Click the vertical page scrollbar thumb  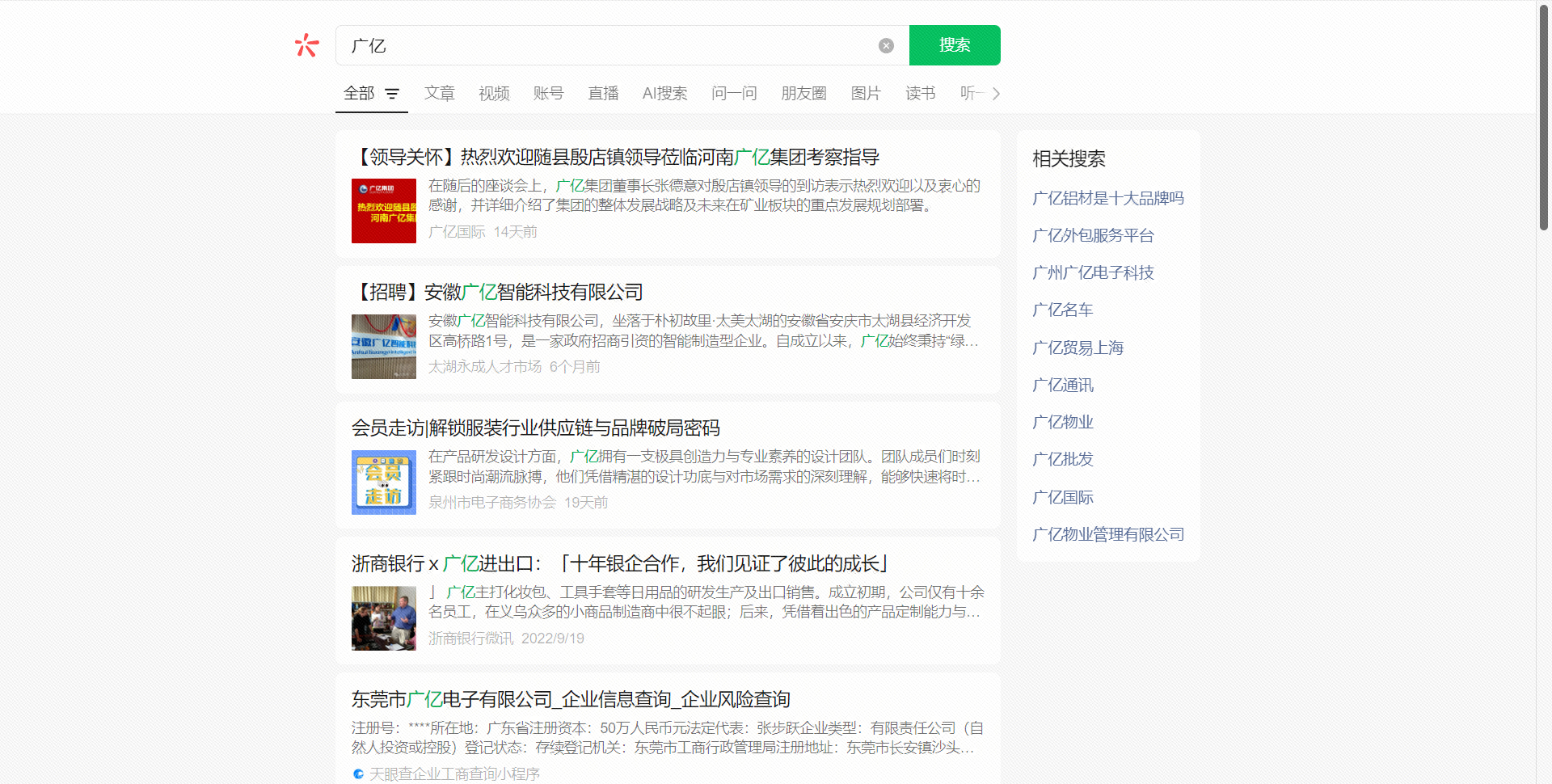pyautogui.click(x=1544, y=117)
